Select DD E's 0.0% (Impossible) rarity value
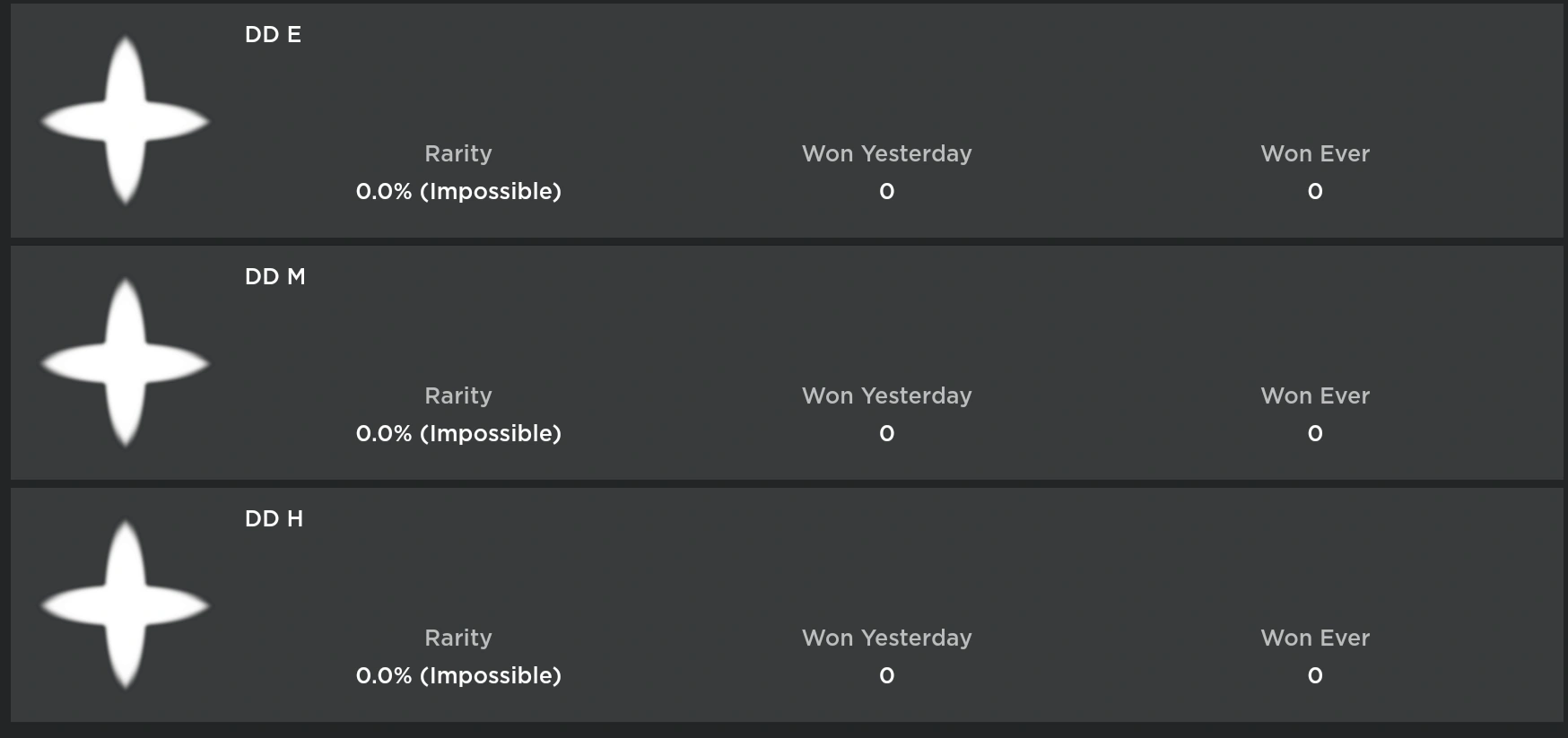 458,191
